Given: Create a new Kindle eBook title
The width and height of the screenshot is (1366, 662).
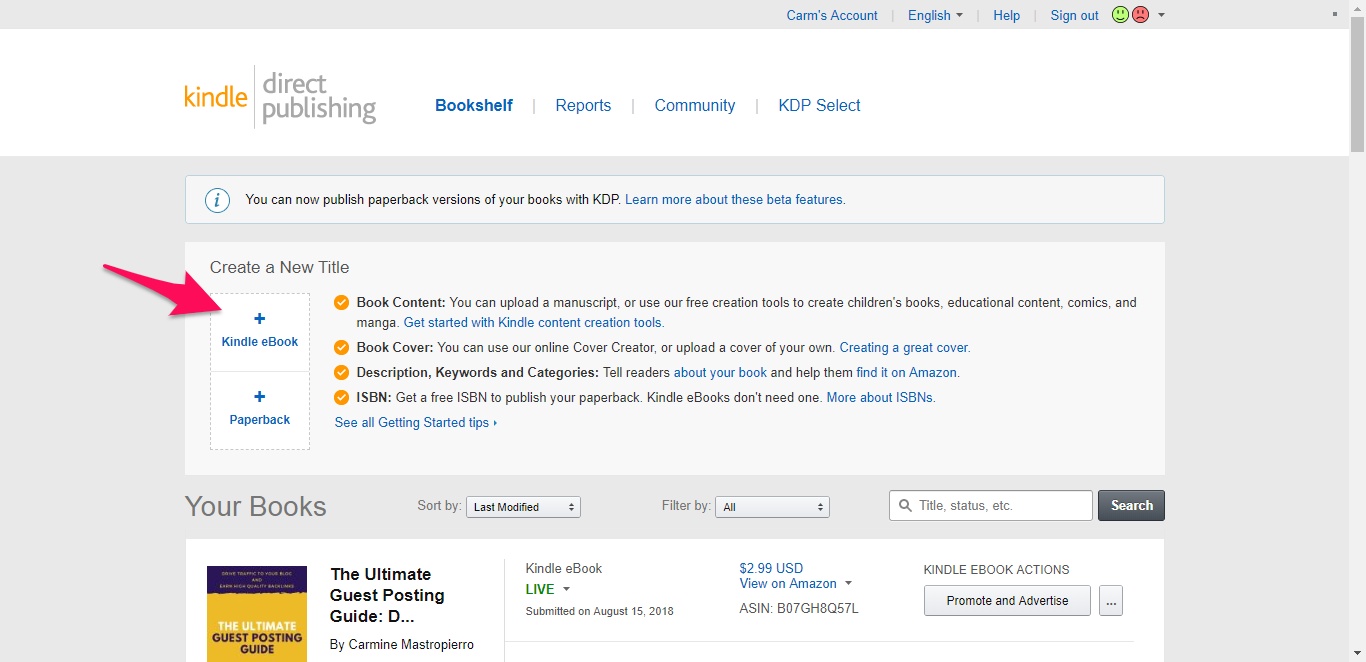Looking at the screenshot, I should 260,333.
